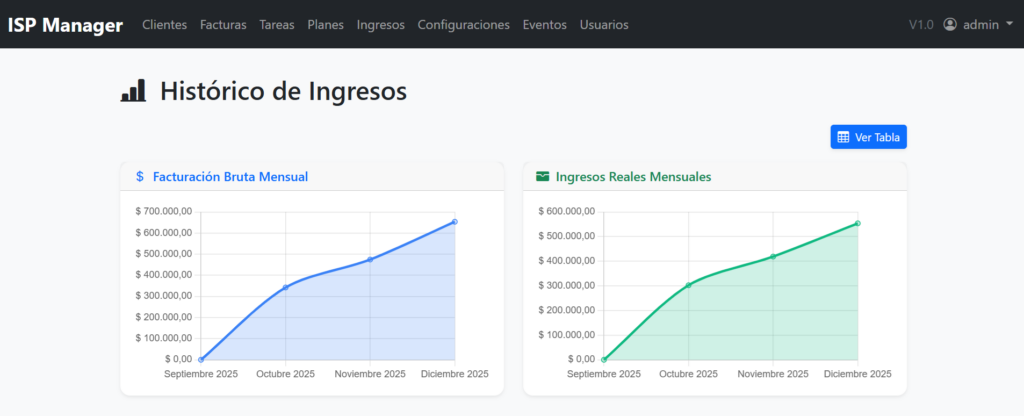
Task: Click the V1.0 version label
Action: tap(921, 25)
